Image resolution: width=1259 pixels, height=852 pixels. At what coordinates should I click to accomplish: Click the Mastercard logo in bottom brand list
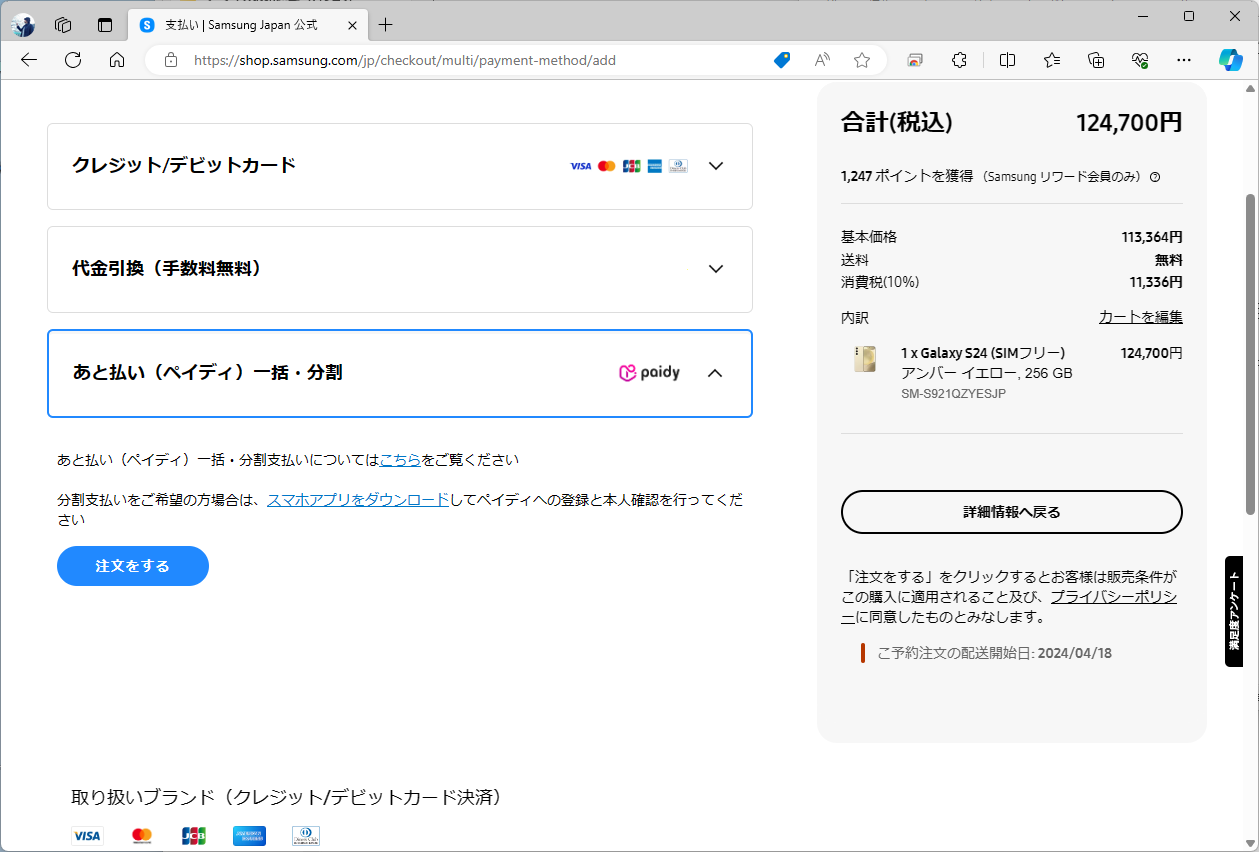pyautogui.click(x=142, y=836)
